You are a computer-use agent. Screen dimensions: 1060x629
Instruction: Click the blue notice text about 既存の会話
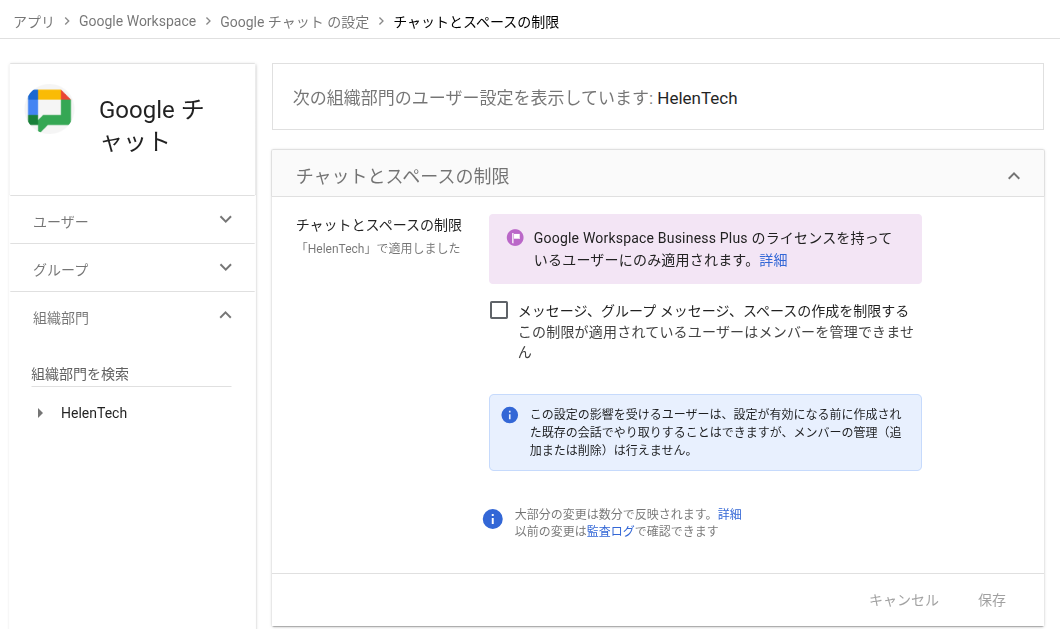coord(715,432)
